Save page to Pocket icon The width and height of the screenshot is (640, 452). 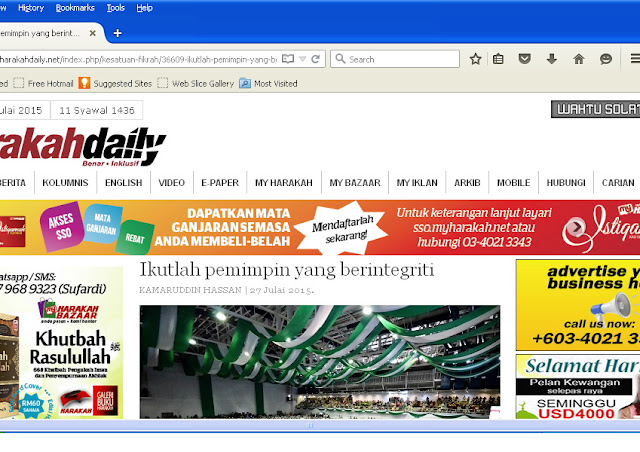[x=524, y=59]
